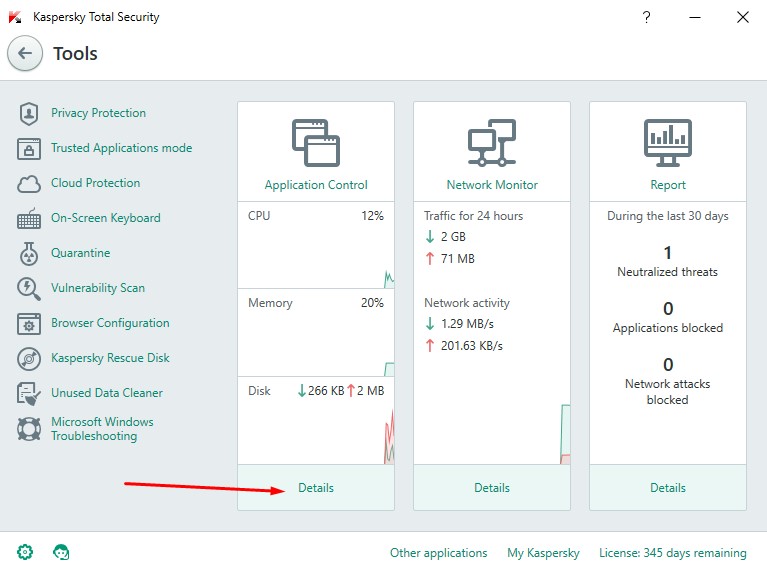Viewport: 767px width, 570px height.
Task: Click the Microsoft Windows Troubleshooting lifebuoy icon
Action: pos(29,429)
